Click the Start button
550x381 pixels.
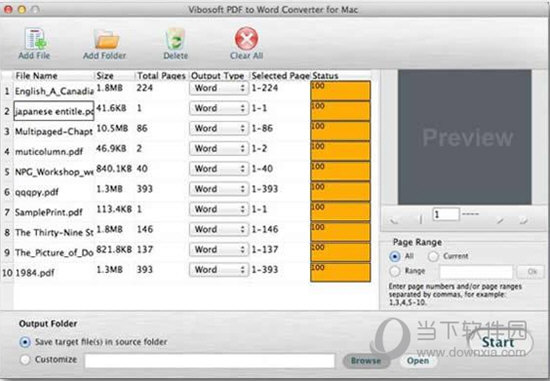point(499,342)
